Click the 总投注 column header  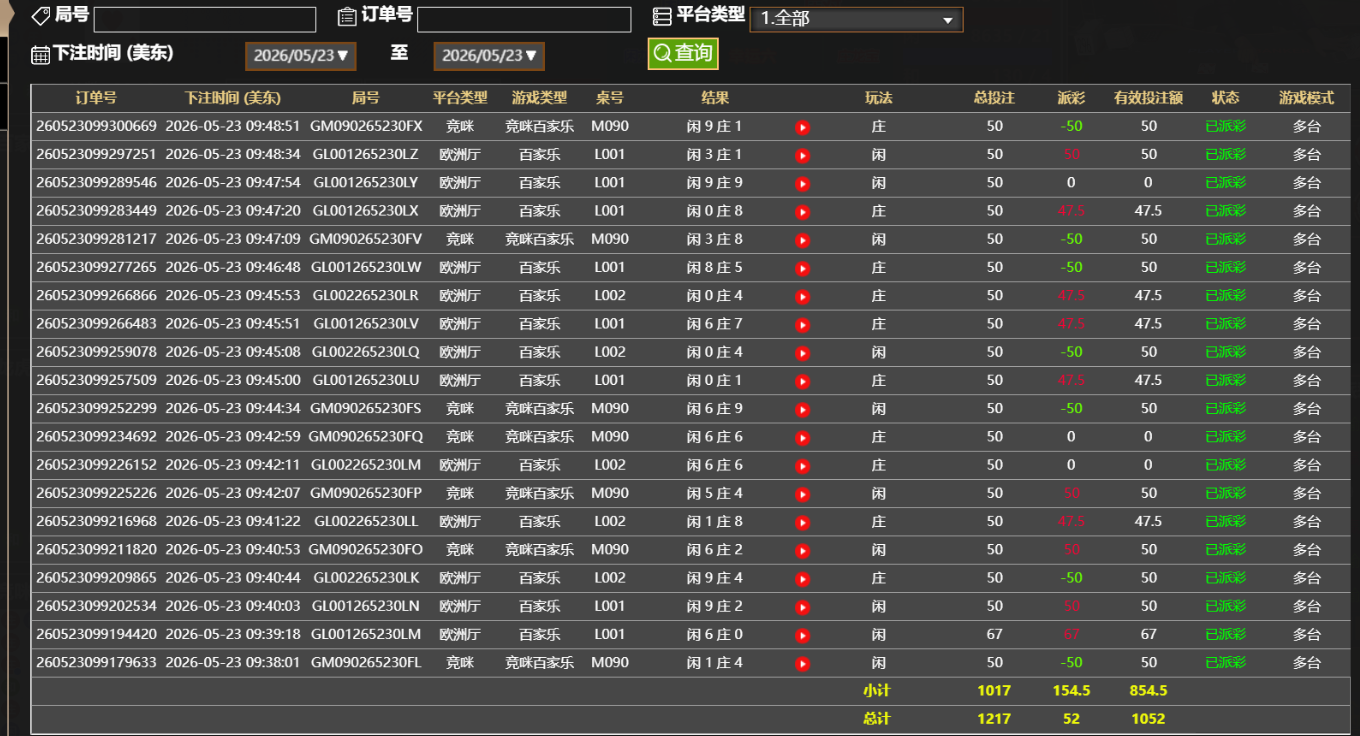994,98
